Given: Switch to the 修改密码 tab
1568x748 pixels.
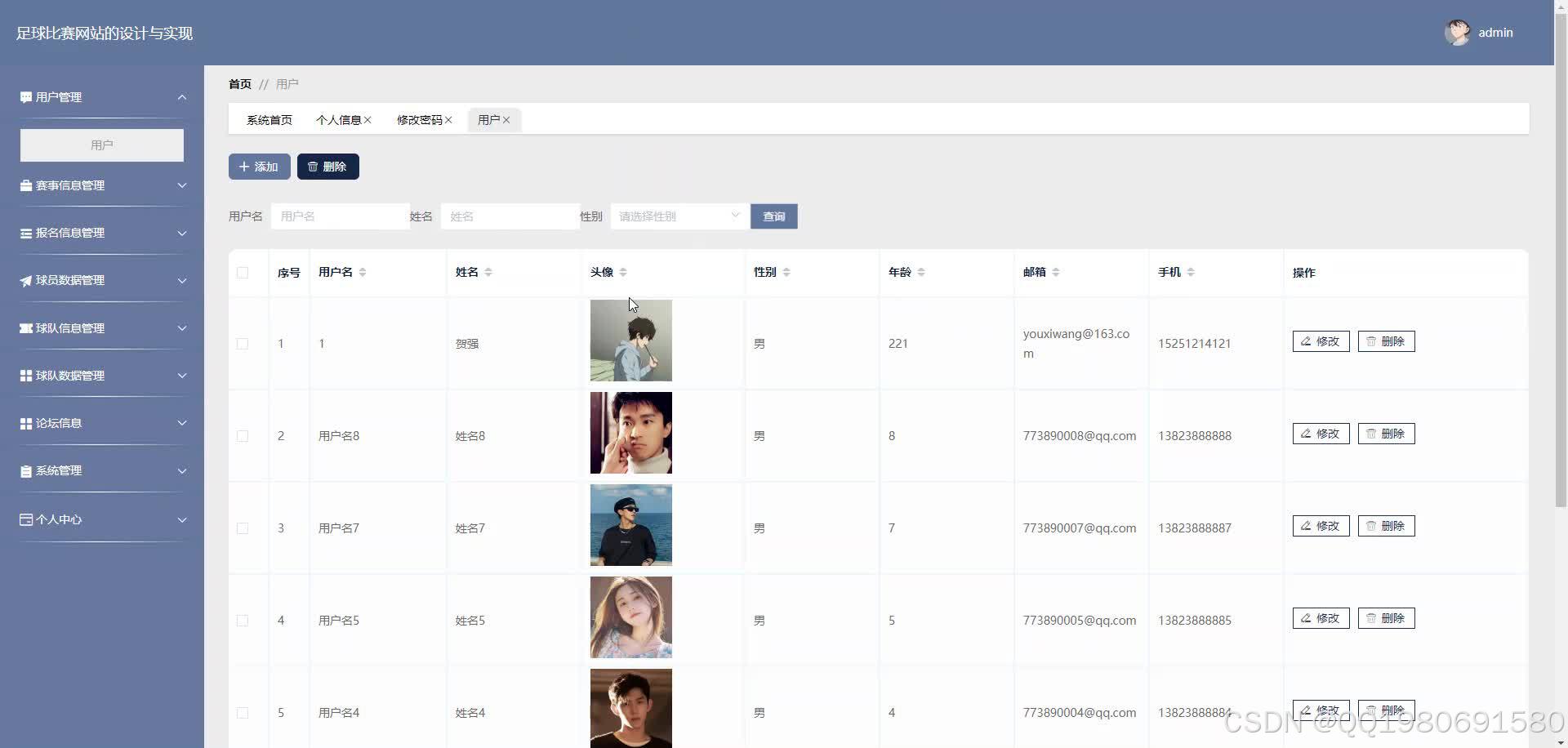Looking at the screenshot, I should pyautogui.click(x=420, y=120).
